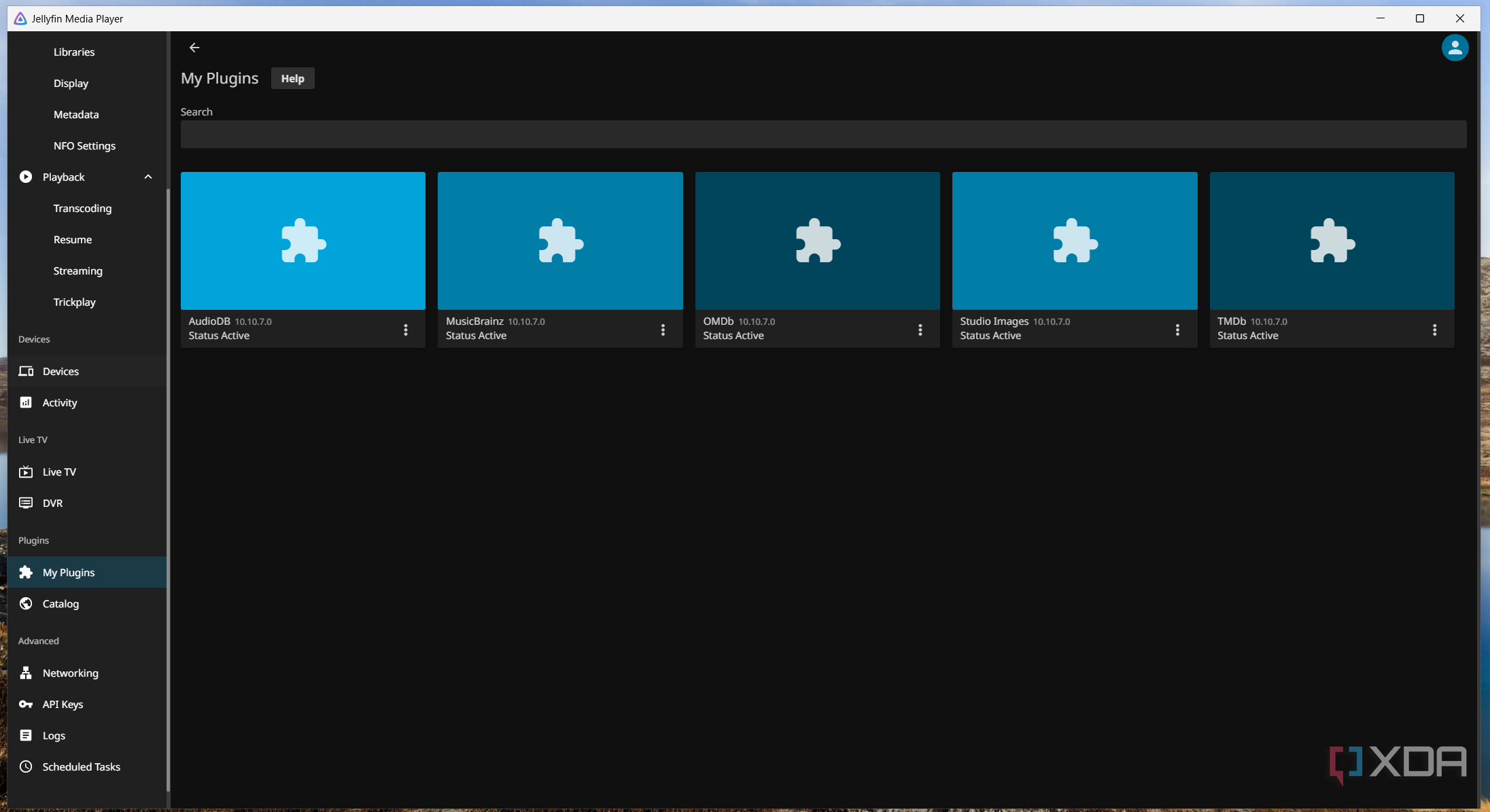Click the Help button
1490x812 pixels.
pyautogui.click(x=293, y=78)
